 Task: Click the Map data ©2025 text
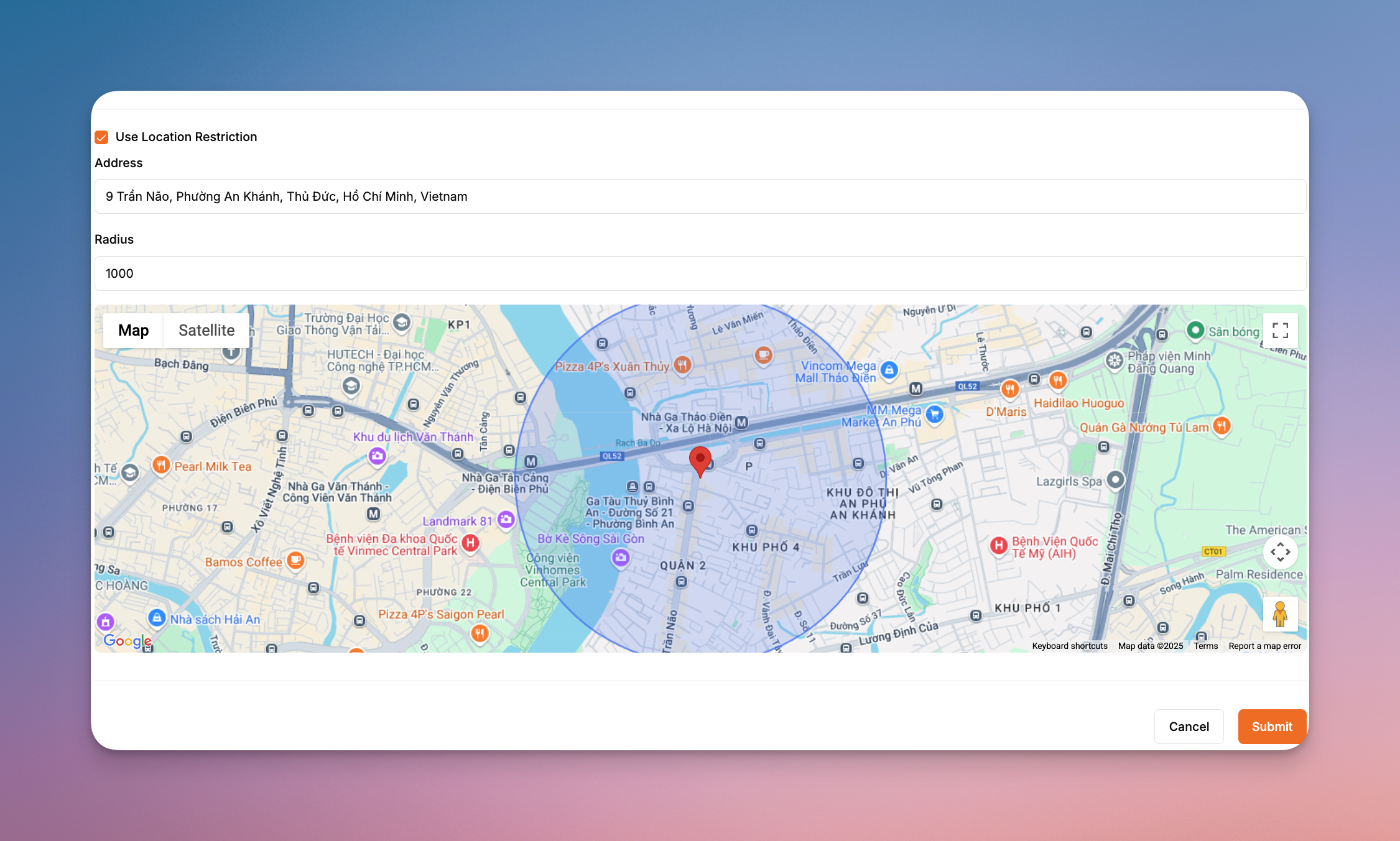1151,646
